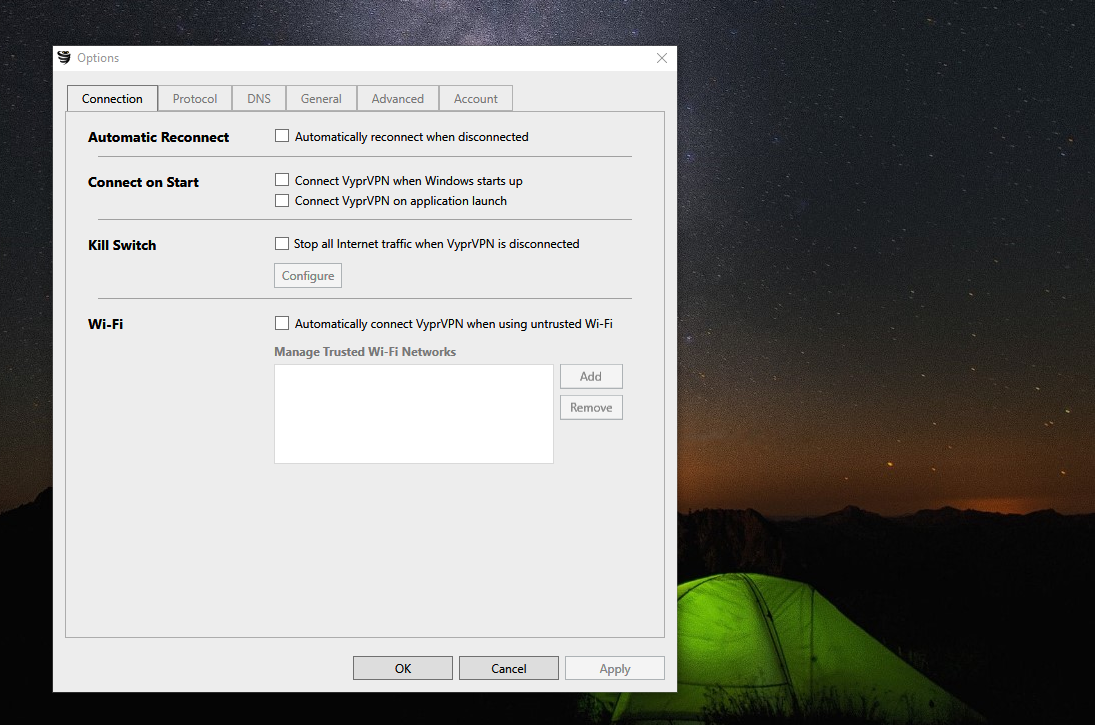Click the Manage Trusted Wi-Fi Networks label
The height and width of the screenshot is (725, 1095).
click(x=365, y=352)
